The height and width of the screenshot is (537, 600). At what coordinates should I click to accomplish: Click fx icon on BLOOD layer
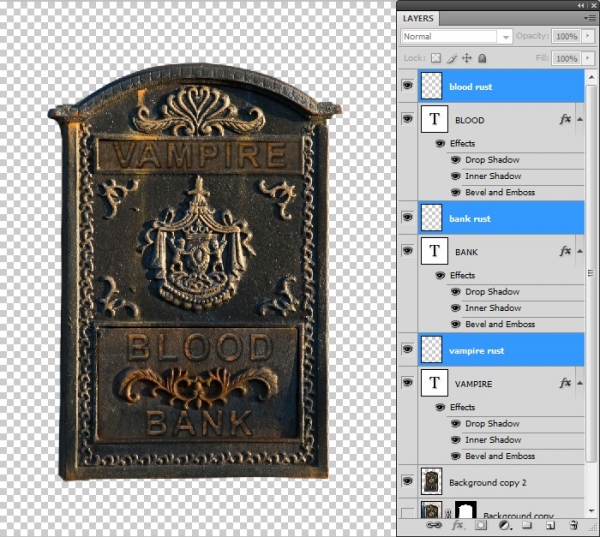tap(565, 119)
